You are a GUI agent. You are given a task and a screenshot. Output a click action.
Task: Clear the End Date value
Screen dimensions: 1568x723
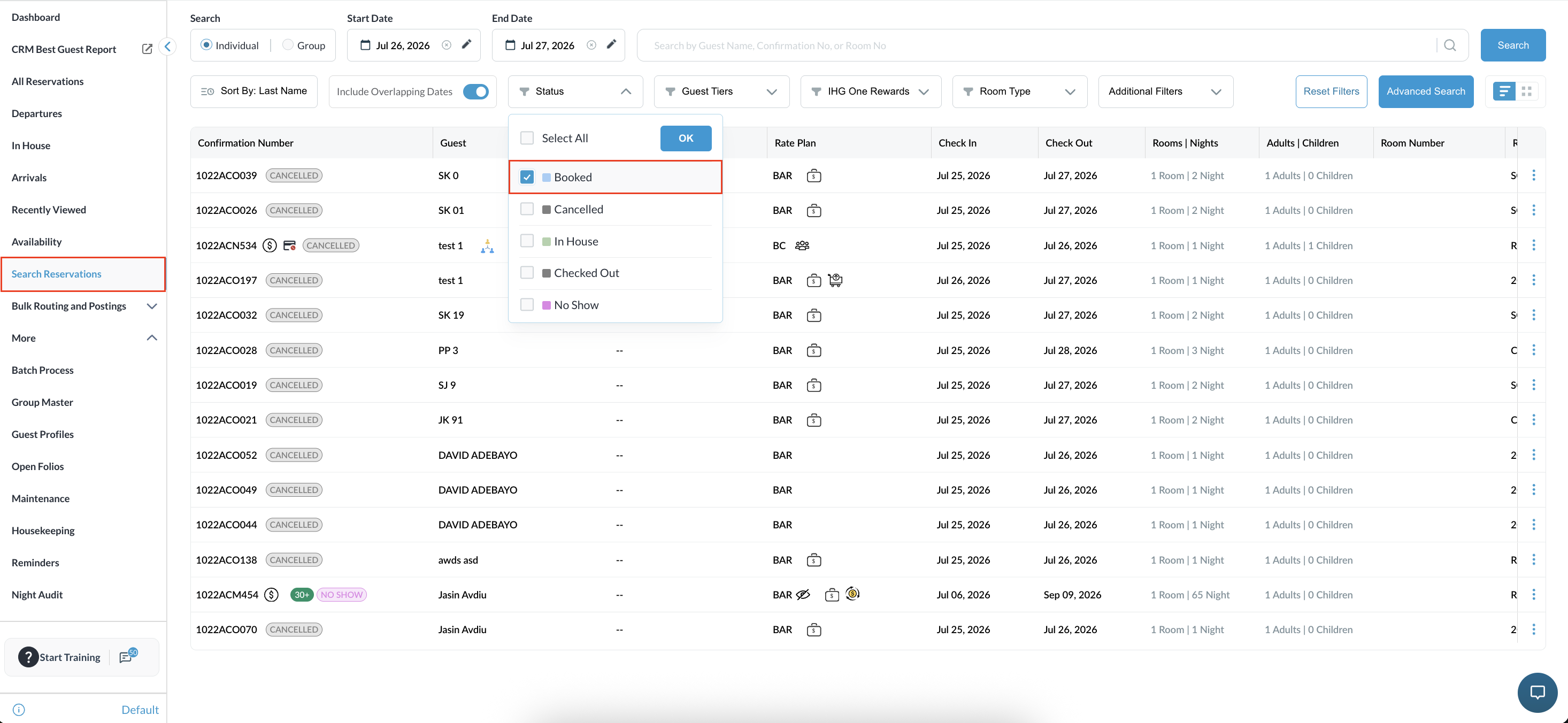tap(591, 45)
